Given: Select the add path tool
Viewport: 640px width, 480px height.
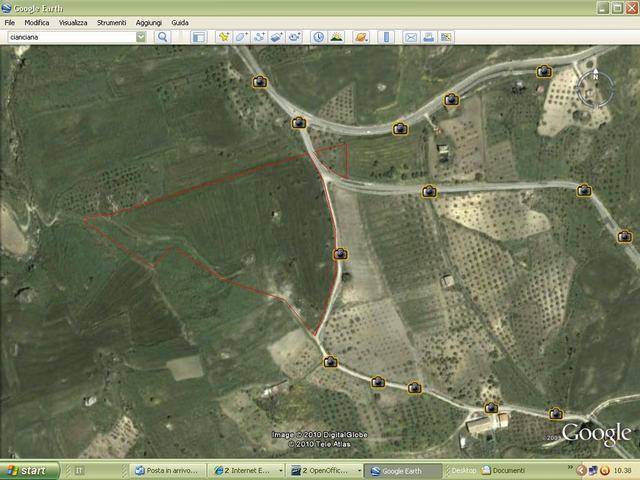Looking at the screenshot, I should 259,37.
